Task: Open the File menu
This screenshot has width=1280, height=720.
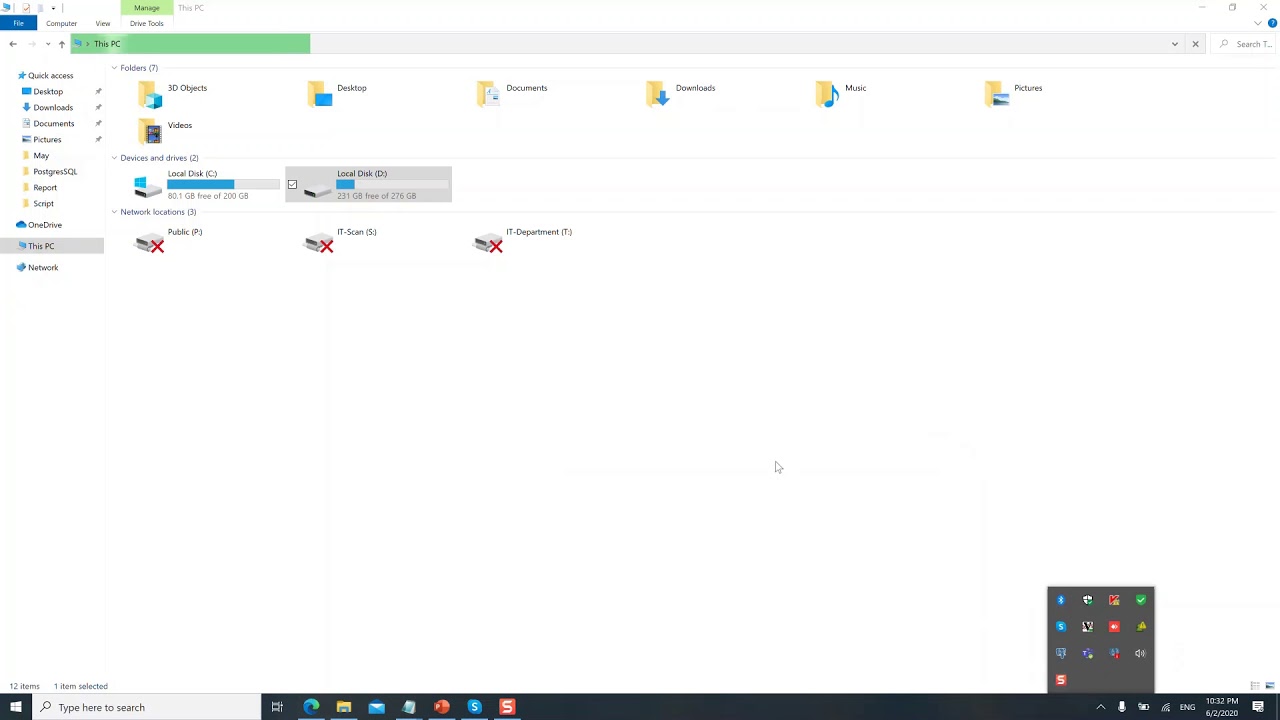Action: click(18, 23)
